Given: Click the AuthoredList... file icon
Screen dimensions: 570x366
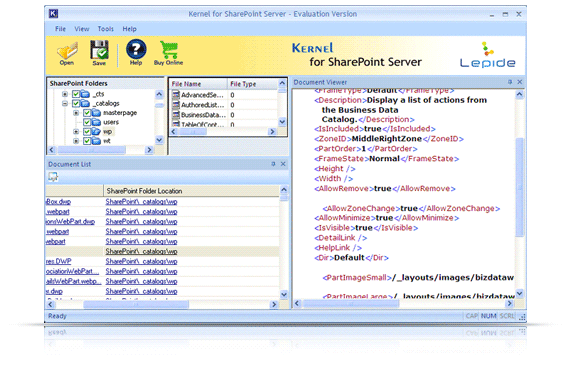Looking at the screenshot, I should 176,105.
